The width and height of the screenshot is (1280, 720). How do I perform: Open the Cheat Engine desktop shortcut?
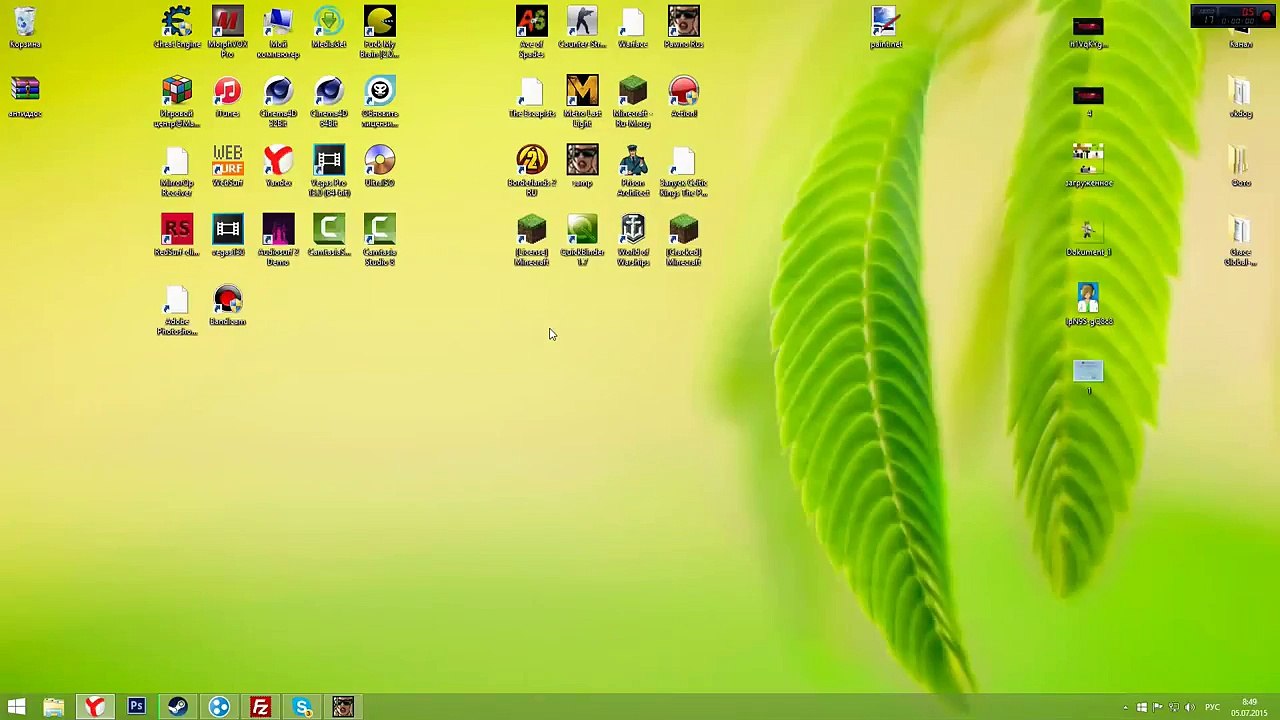(177, 24)
